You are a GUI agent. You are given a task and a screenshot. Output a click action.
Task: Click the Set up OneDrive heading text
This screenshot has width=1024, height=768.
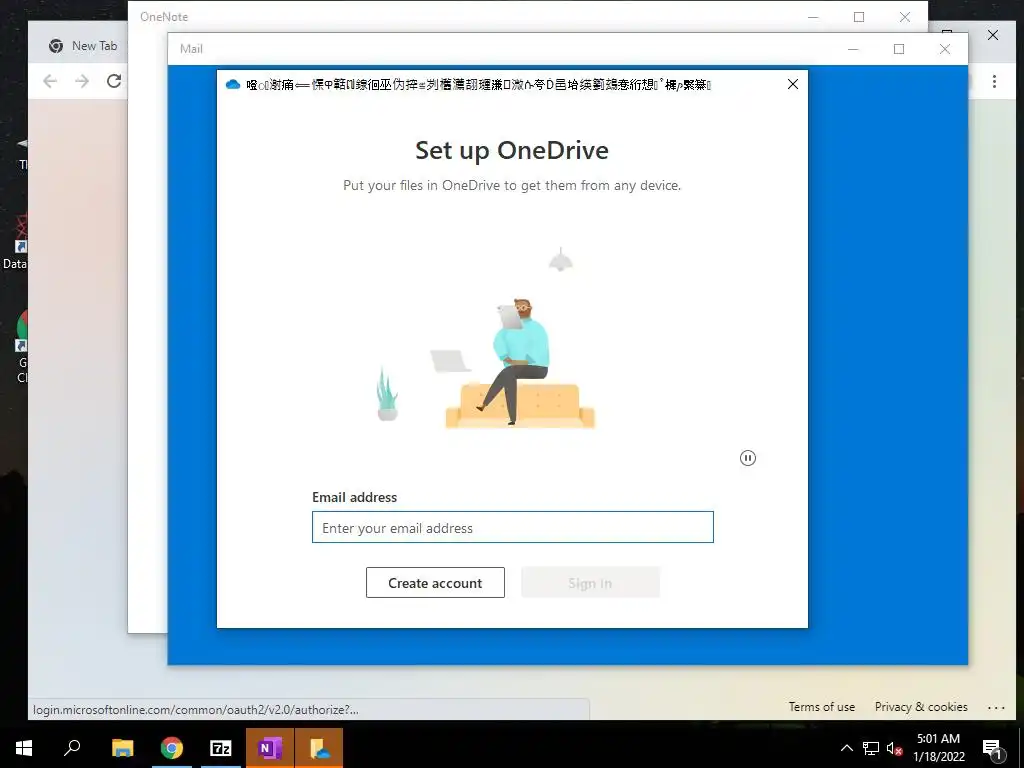(512, 150)
